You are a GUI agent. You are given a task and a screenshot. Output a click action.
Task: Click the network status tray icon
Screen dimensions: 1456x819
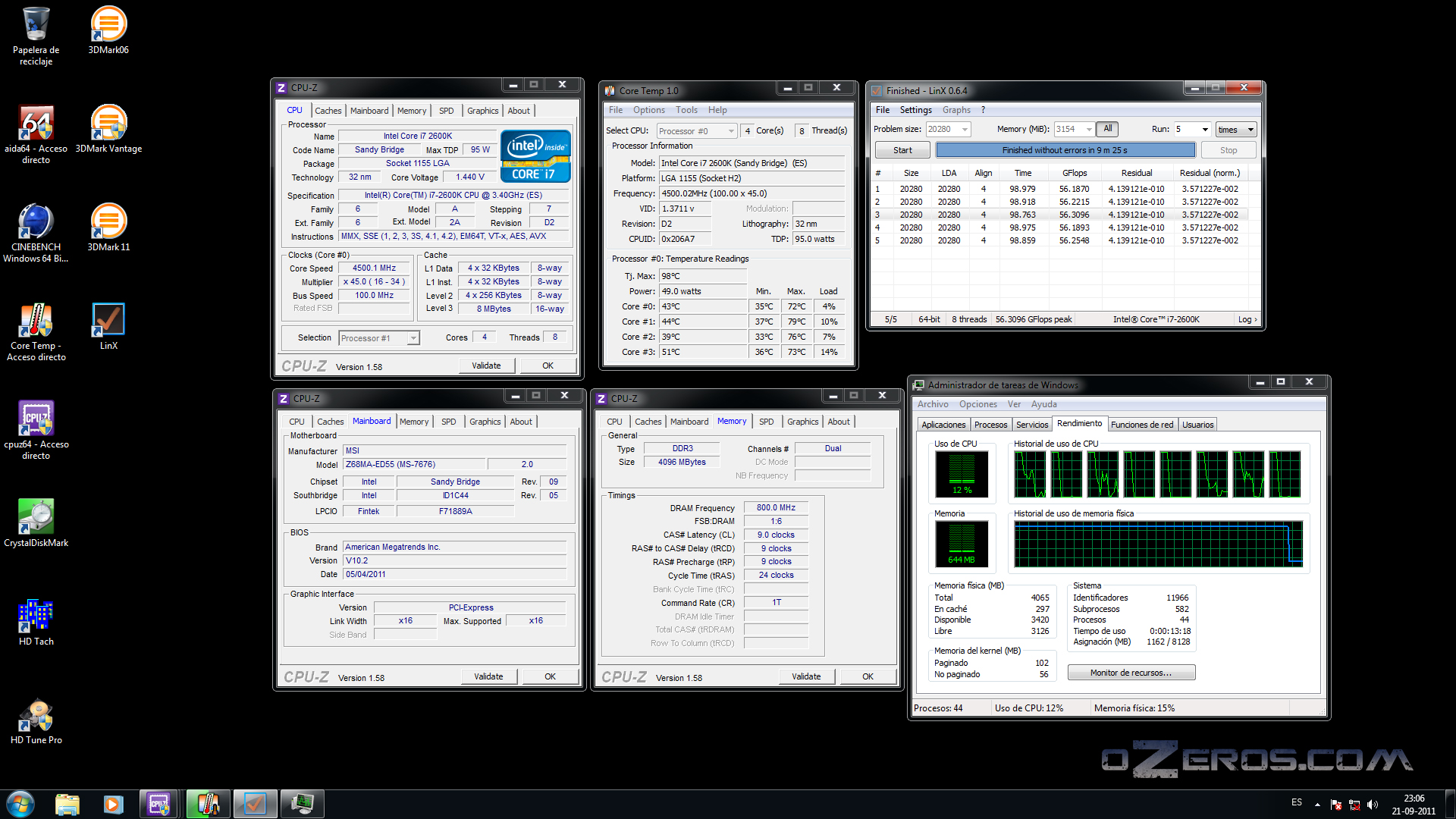click(1354, 805)
